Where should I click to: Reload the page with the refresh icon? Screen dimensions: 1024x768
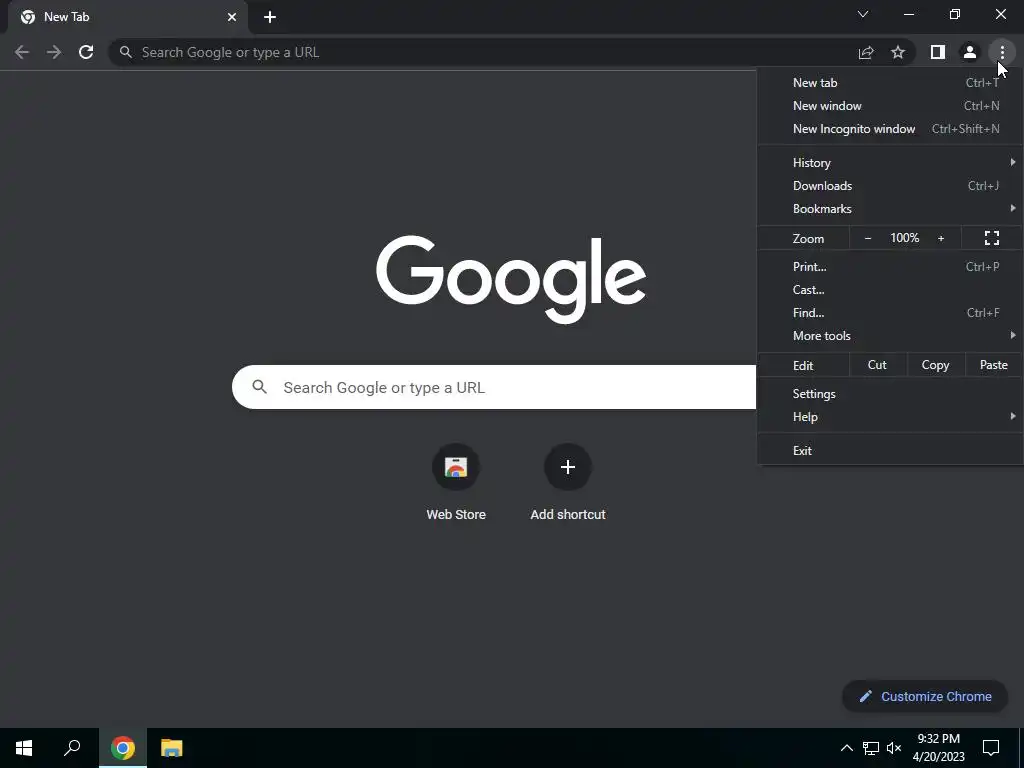(86, 52)
